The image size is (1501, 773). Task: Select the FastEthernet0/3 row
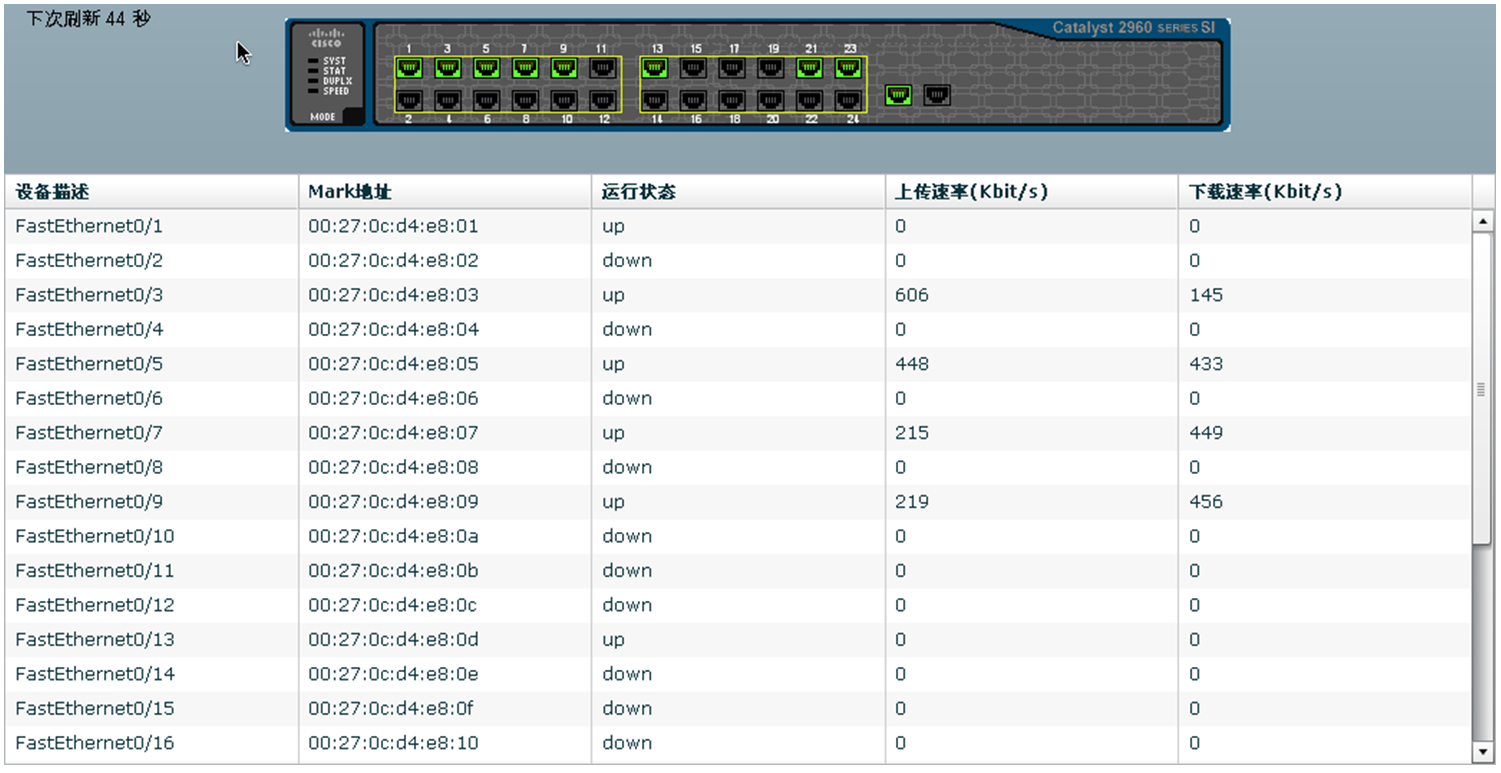tap(89, 295)
